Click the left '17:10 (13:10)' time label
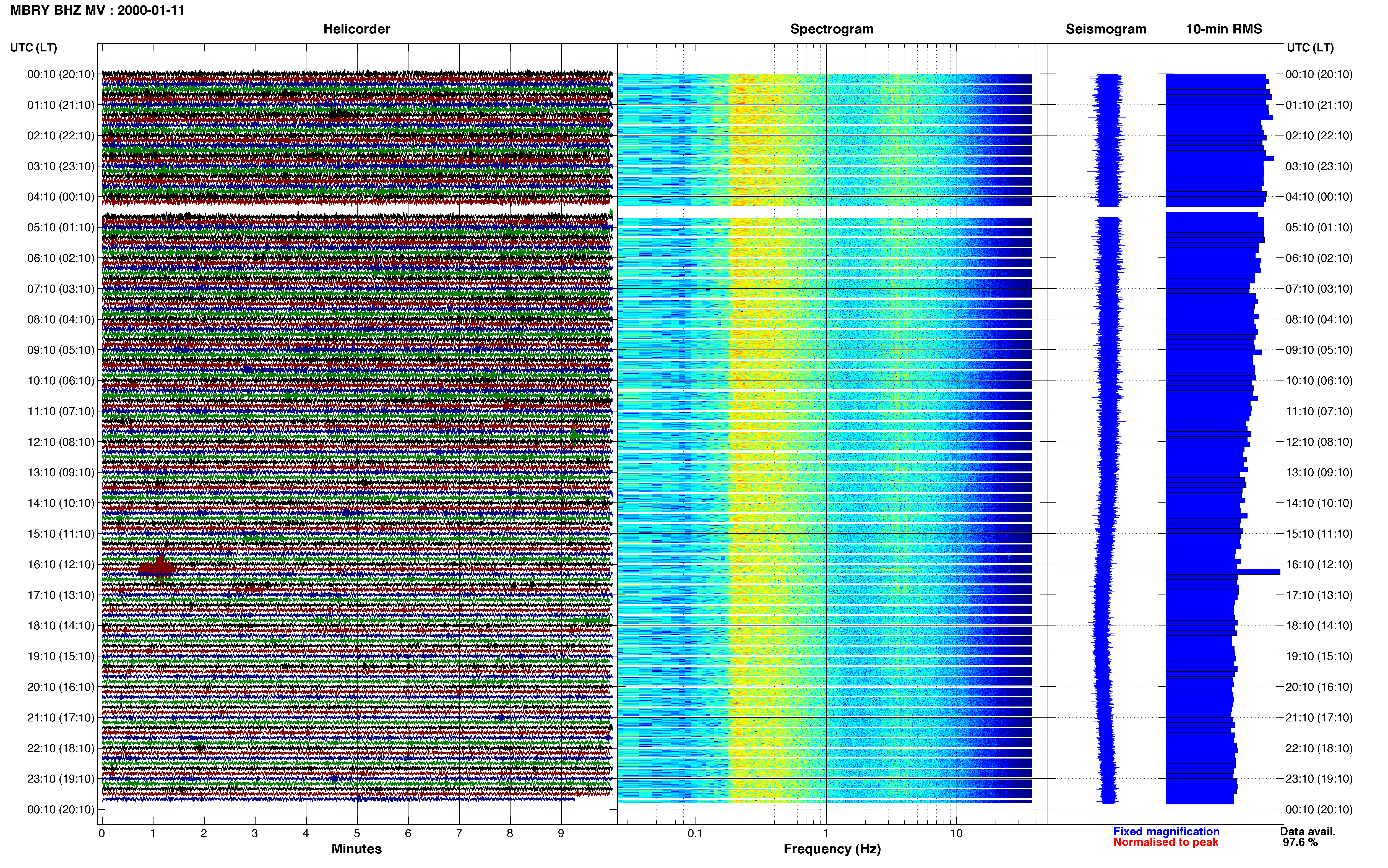The image size is (1388, 868). click(61, 595)
